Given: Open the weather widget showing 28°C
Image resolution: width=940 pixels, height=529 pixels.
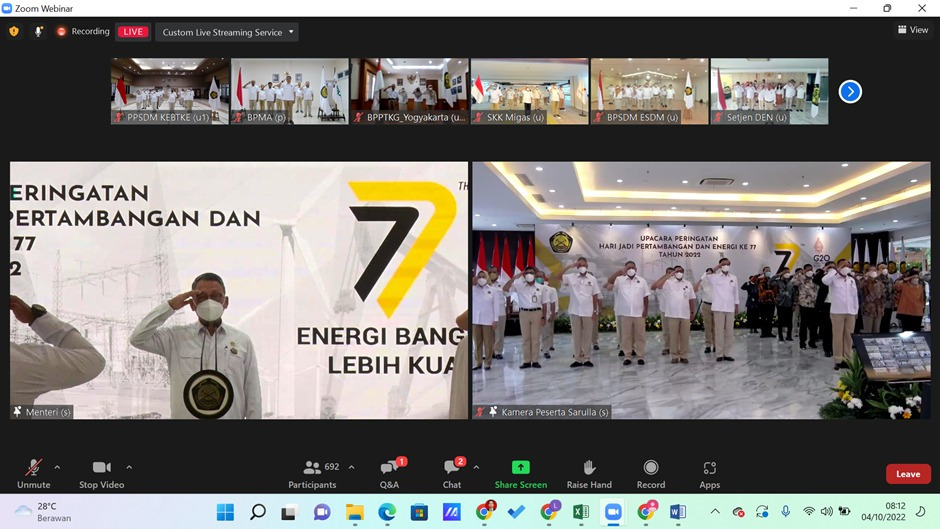Looking at the screenshot, I should pos(43,512).
